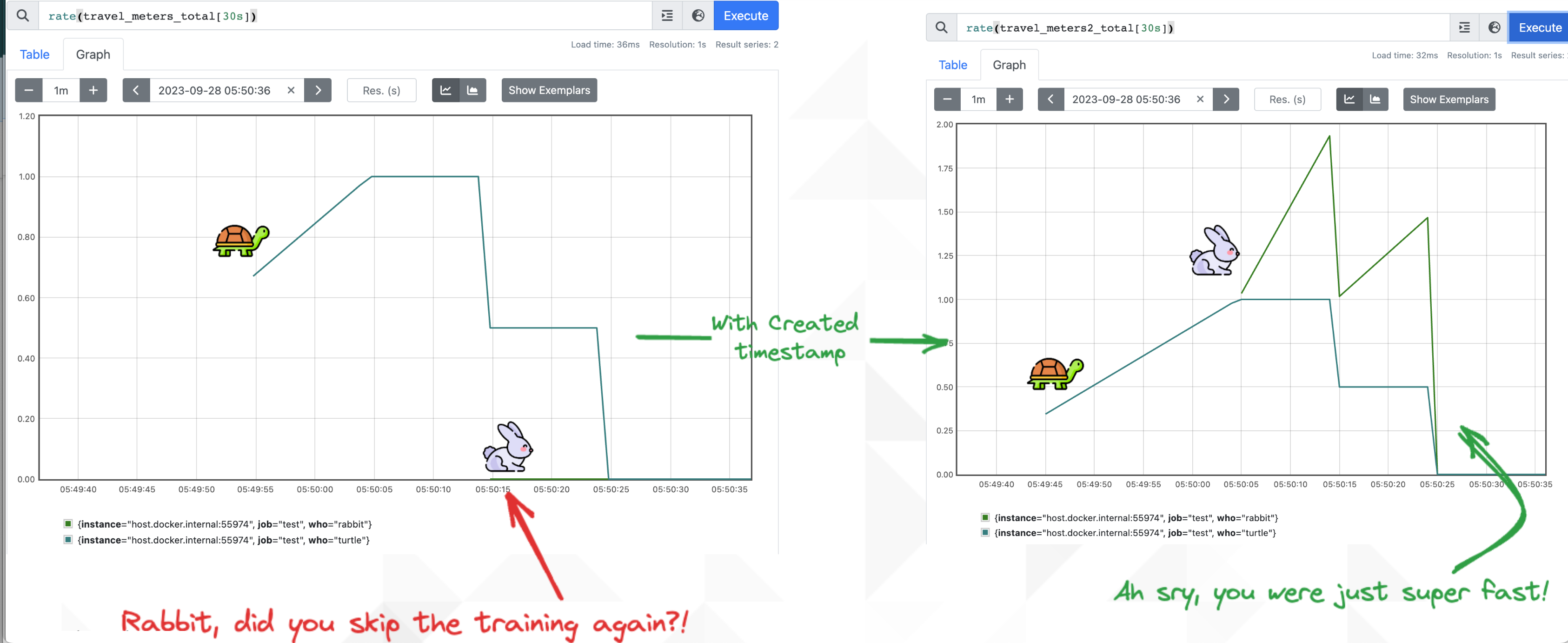This screenshot has height=643, width=1568.
Task: Switch to Table tab on right panel
Action: [950, 64]
